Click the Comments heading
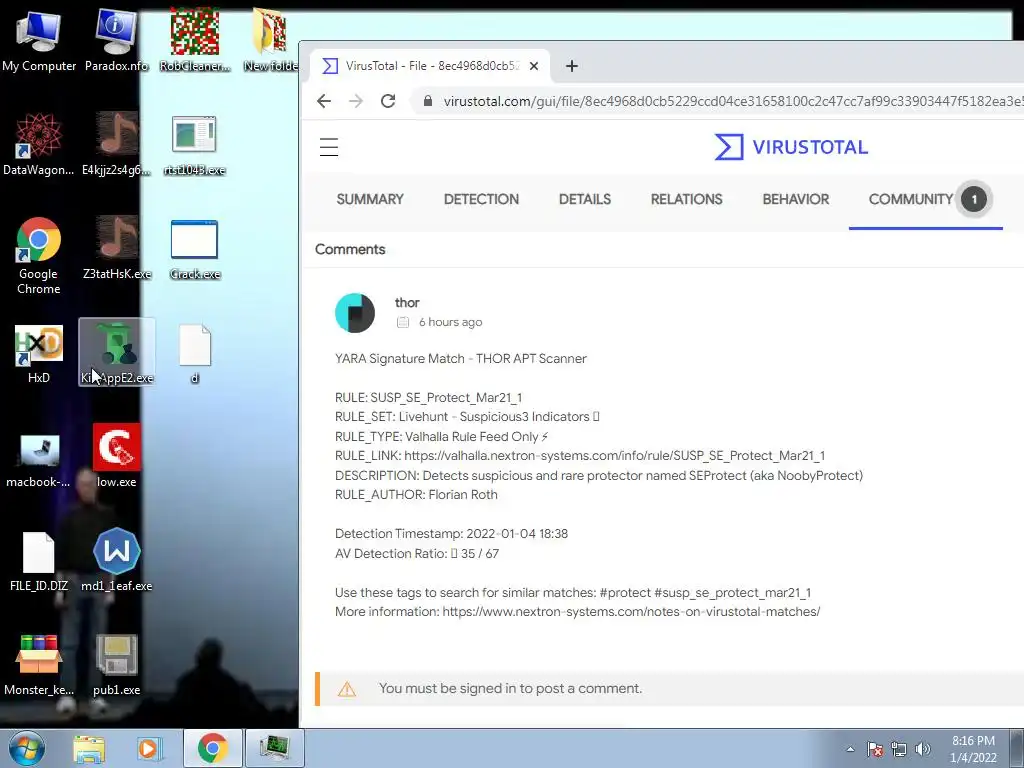The image size is (1024, 768). point(350,249)
